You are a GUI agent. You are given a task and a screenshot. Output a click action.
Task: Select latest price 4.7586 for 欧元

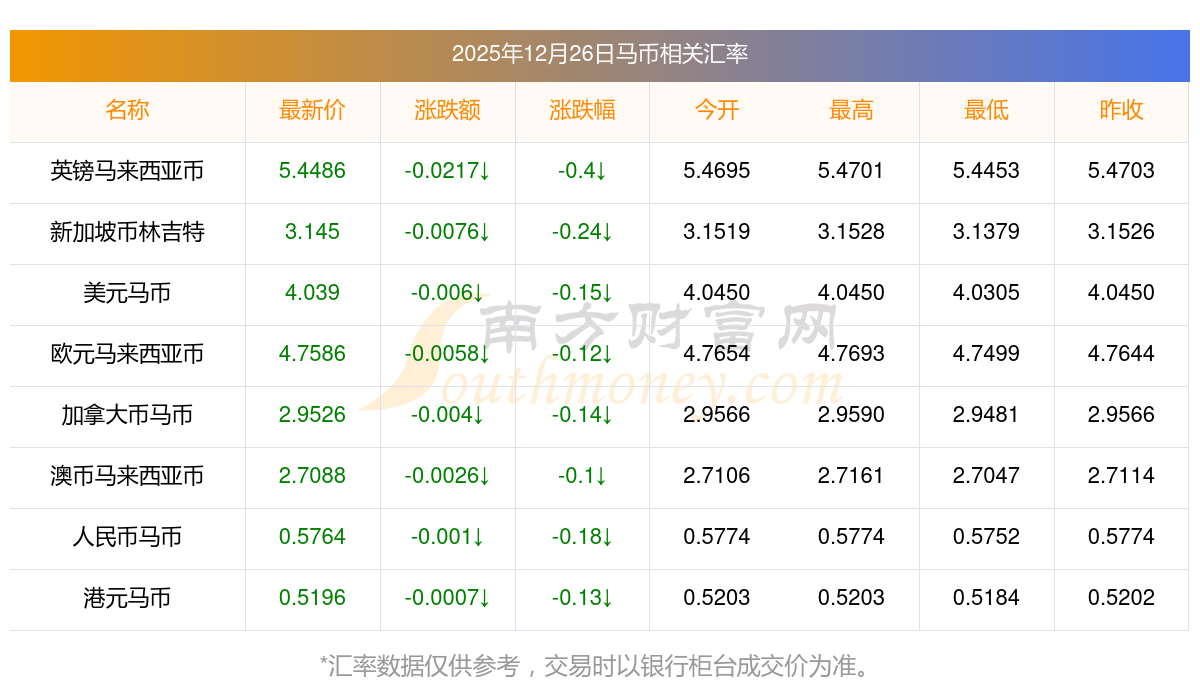(312, 354)
